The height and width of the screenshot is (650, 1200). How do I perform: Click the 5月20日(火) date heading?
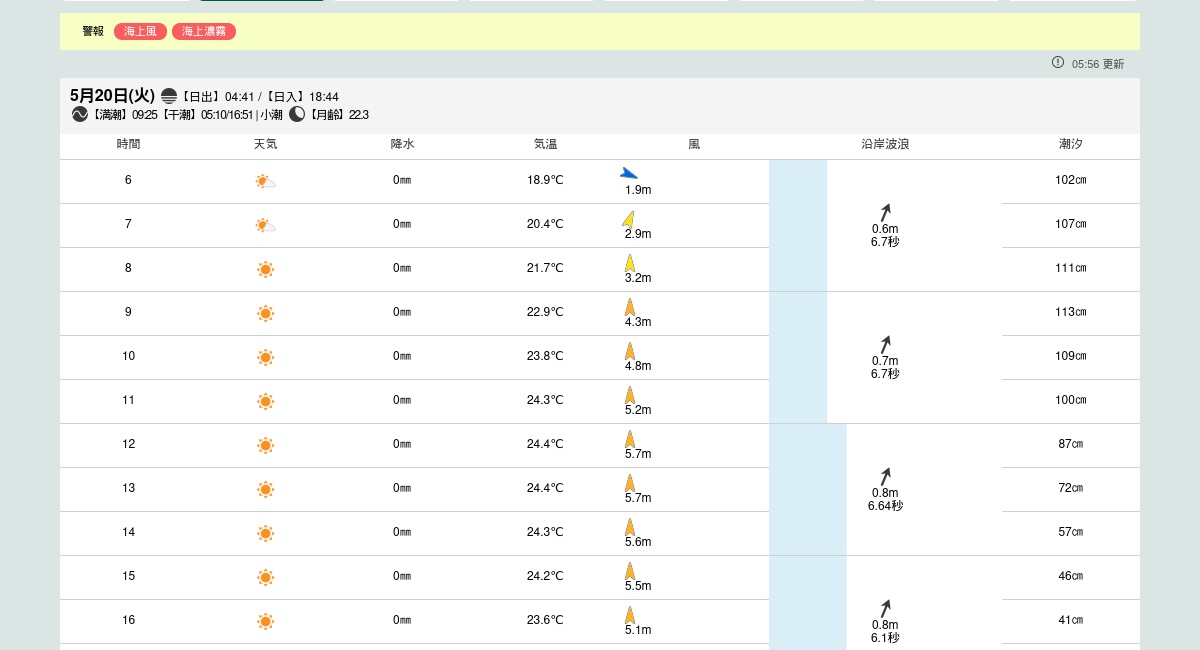coord(112,96)
